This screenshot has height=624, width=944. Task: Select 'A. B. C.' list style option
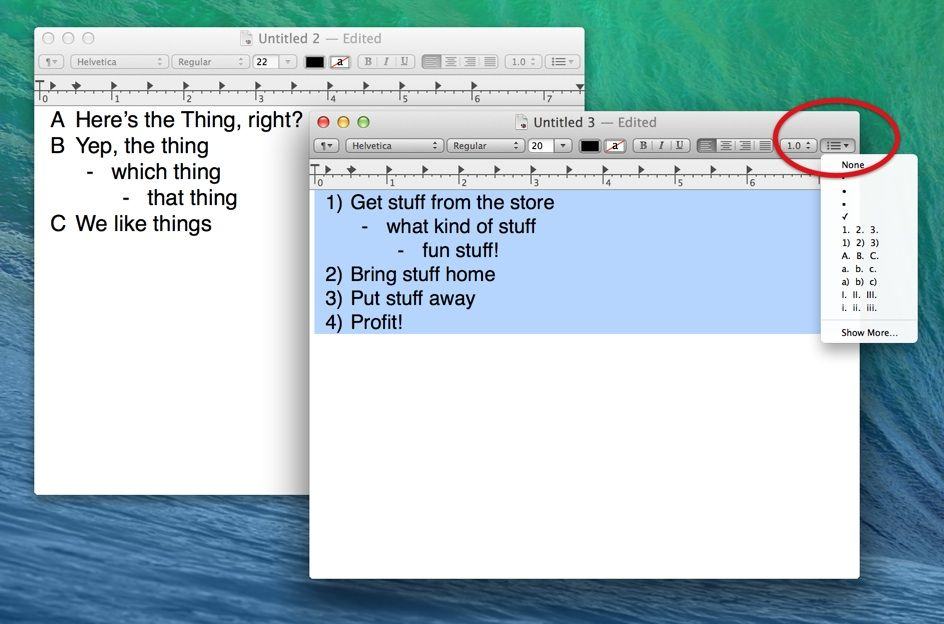coord(860,256)
